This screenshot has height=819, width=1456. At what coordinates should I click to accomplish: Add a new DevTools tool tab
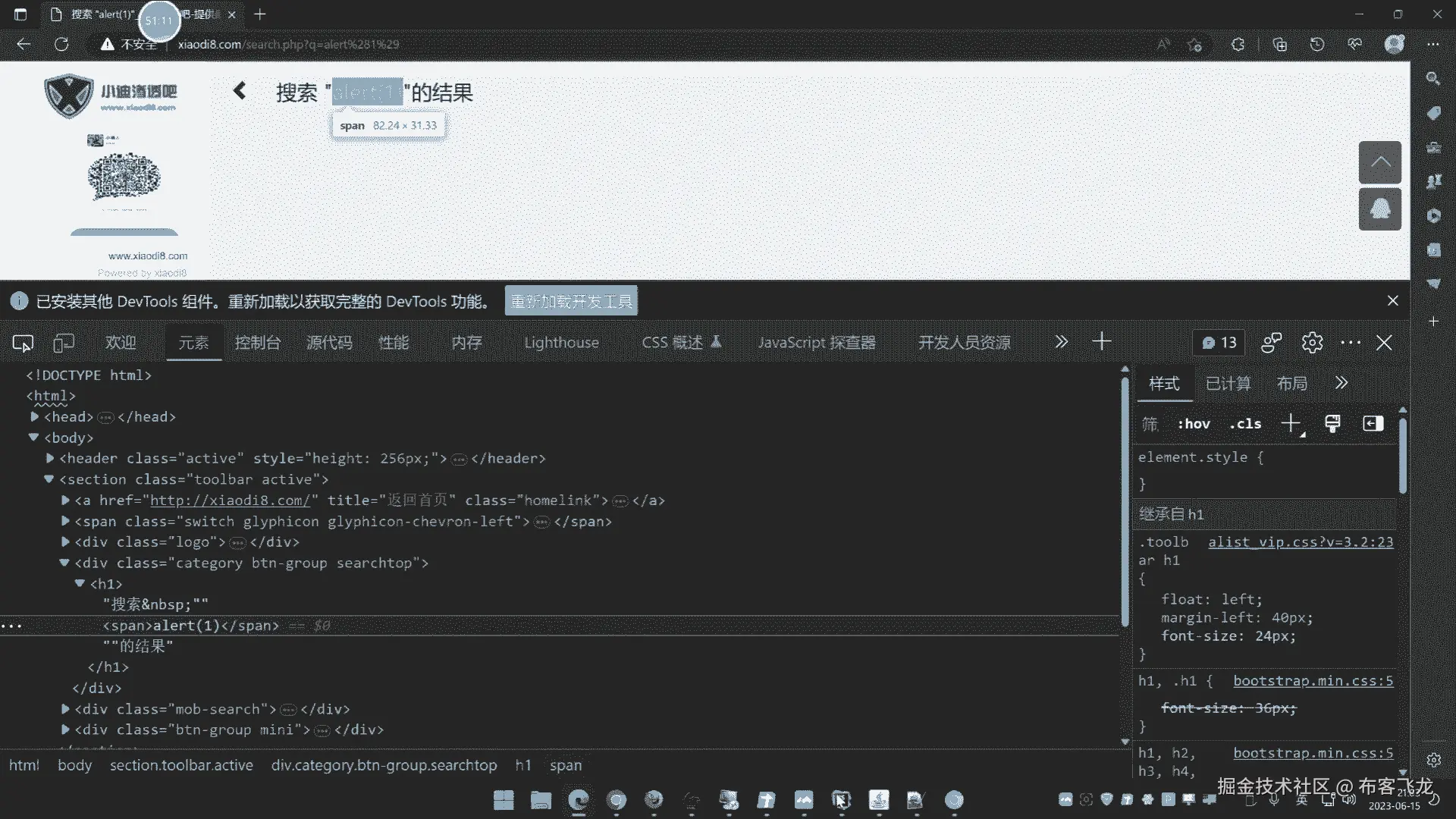pyautogui.click(x=1102, y=342)
